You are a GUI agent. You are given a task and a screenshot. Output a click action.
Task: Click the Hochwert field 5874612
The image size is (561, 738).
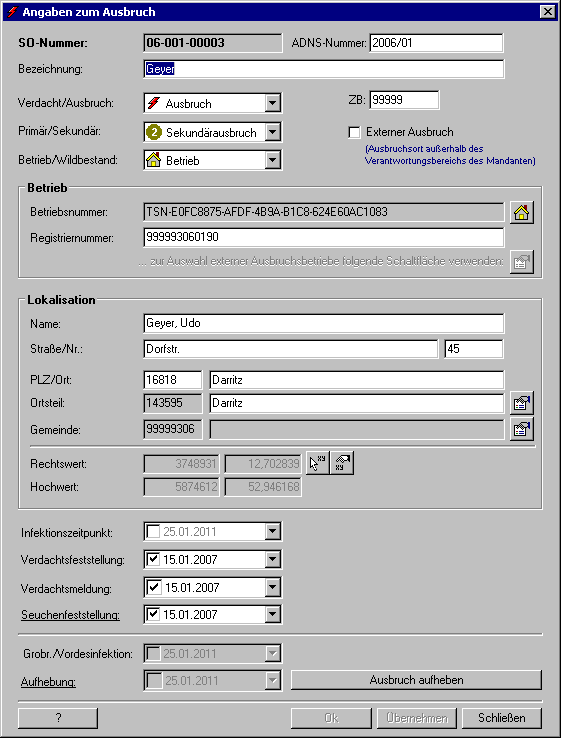(181, 487)
